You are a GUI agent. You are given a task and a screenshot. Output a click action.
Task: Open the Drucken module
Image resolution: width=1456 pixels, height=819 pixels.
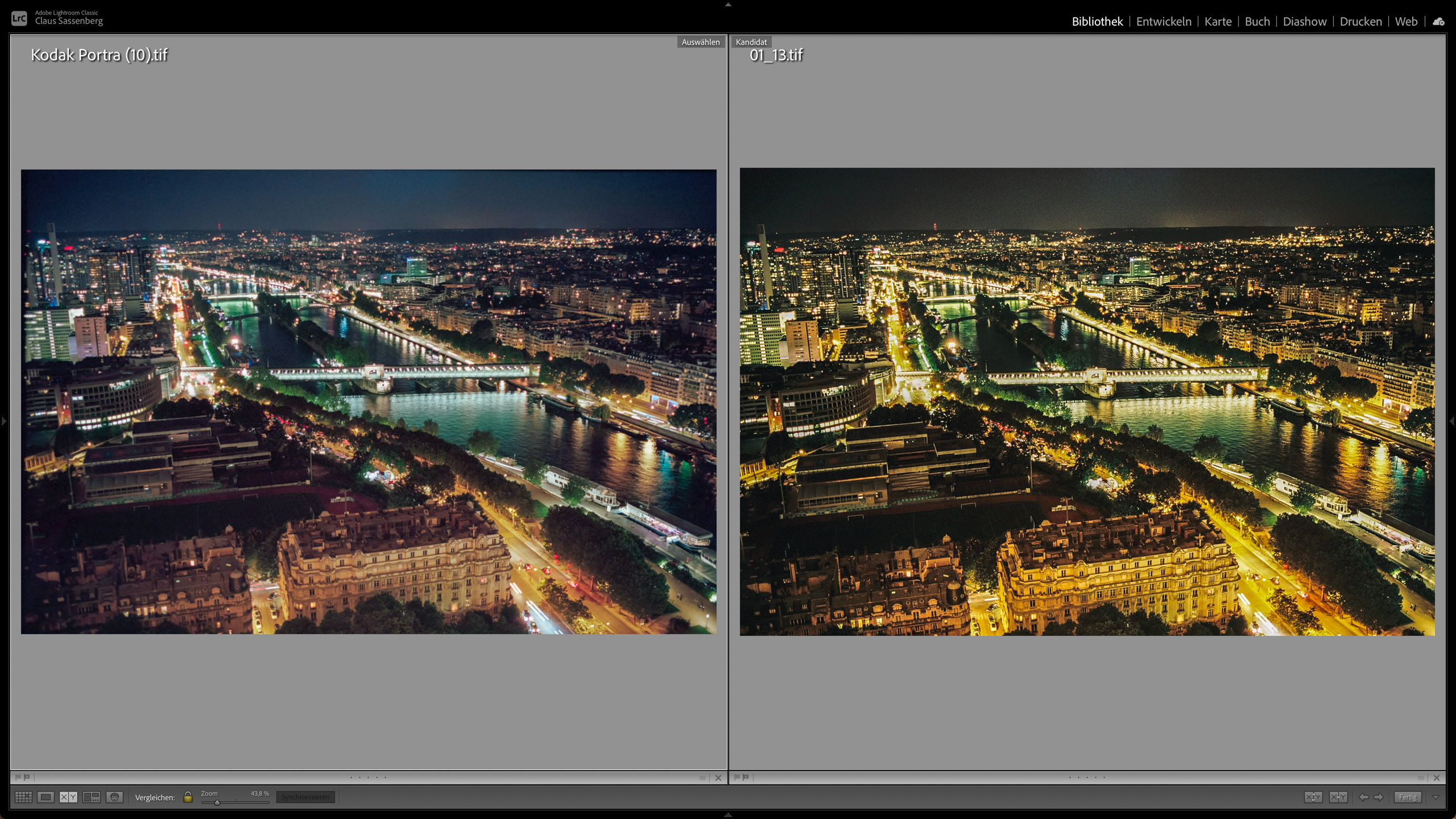pyautogui.click(x=1360, y=22)
